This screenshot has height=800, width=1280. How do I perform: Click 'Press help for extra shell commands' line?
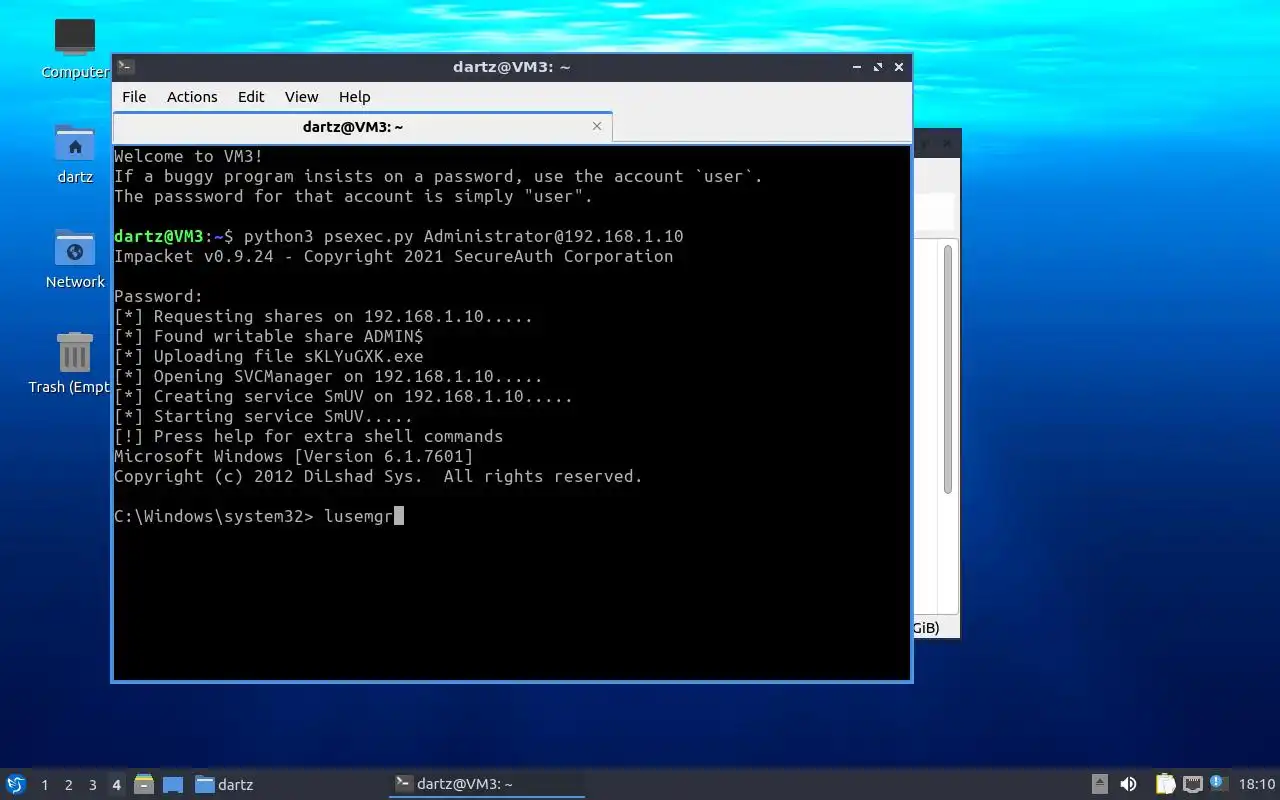click(309, 436)
